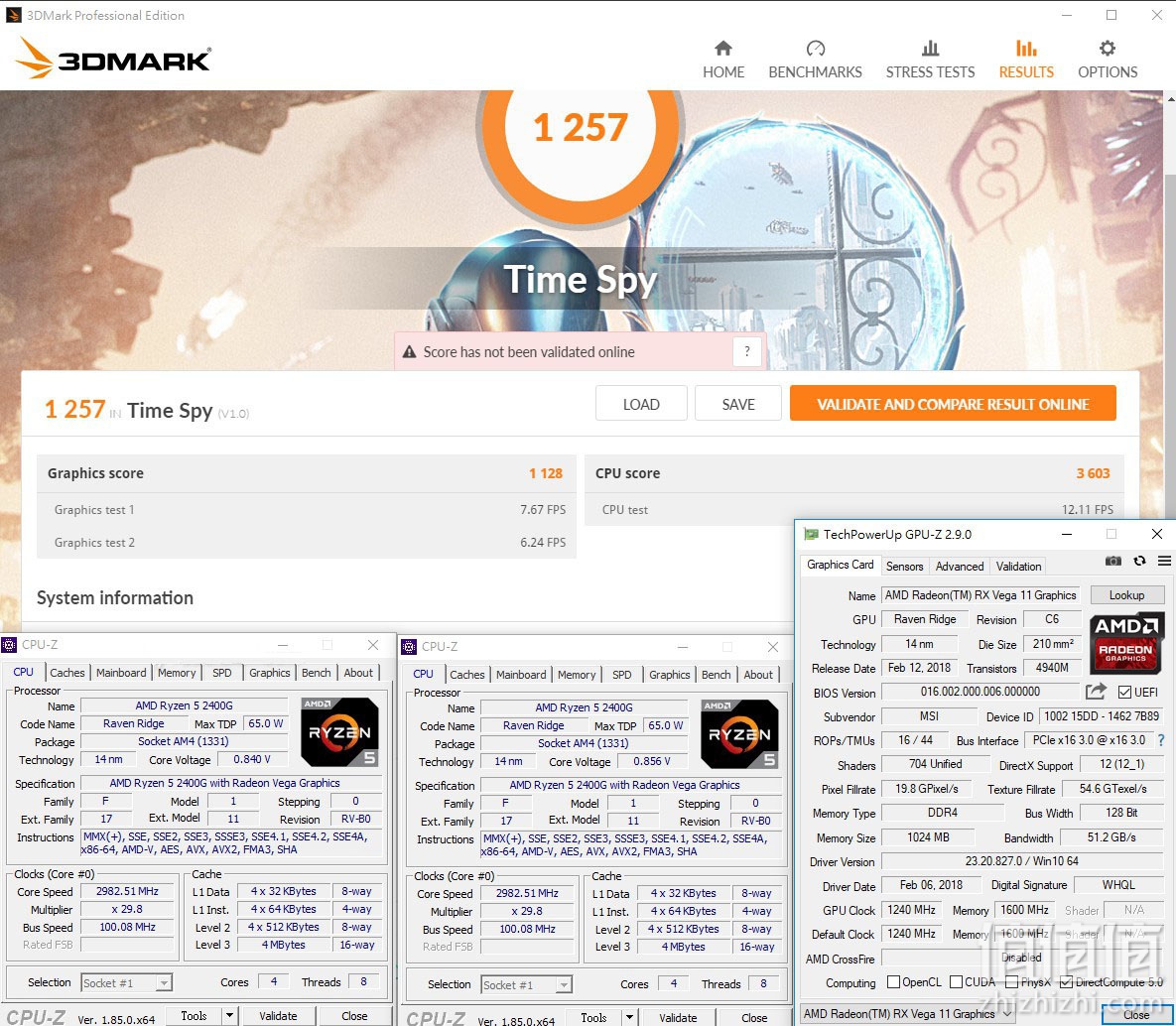Screen dimensions: 1176x1026
Task: Click the LOAD button in 3DMark
Action: coord(641,404)
